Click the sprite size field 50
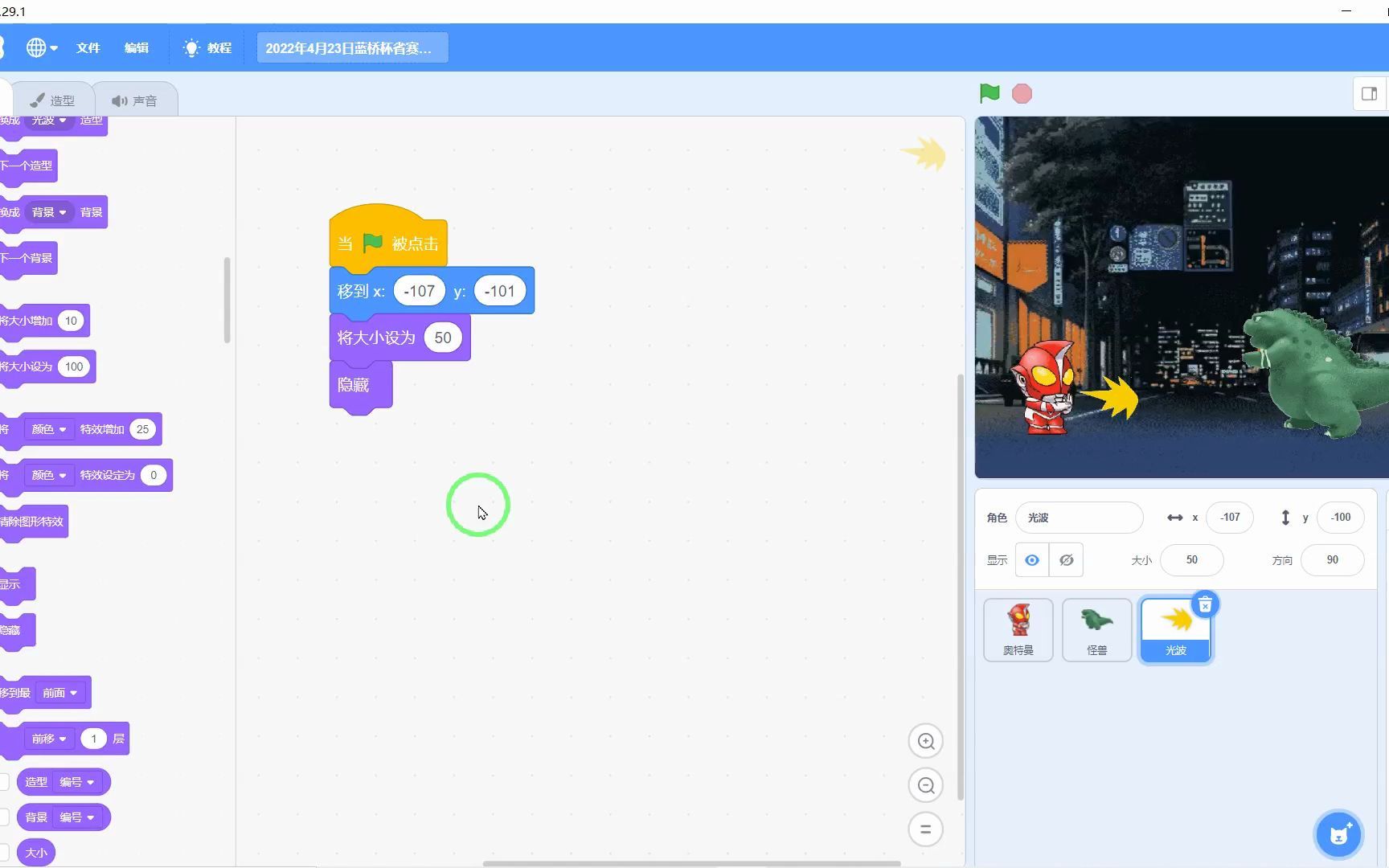 coord(1192,560)
